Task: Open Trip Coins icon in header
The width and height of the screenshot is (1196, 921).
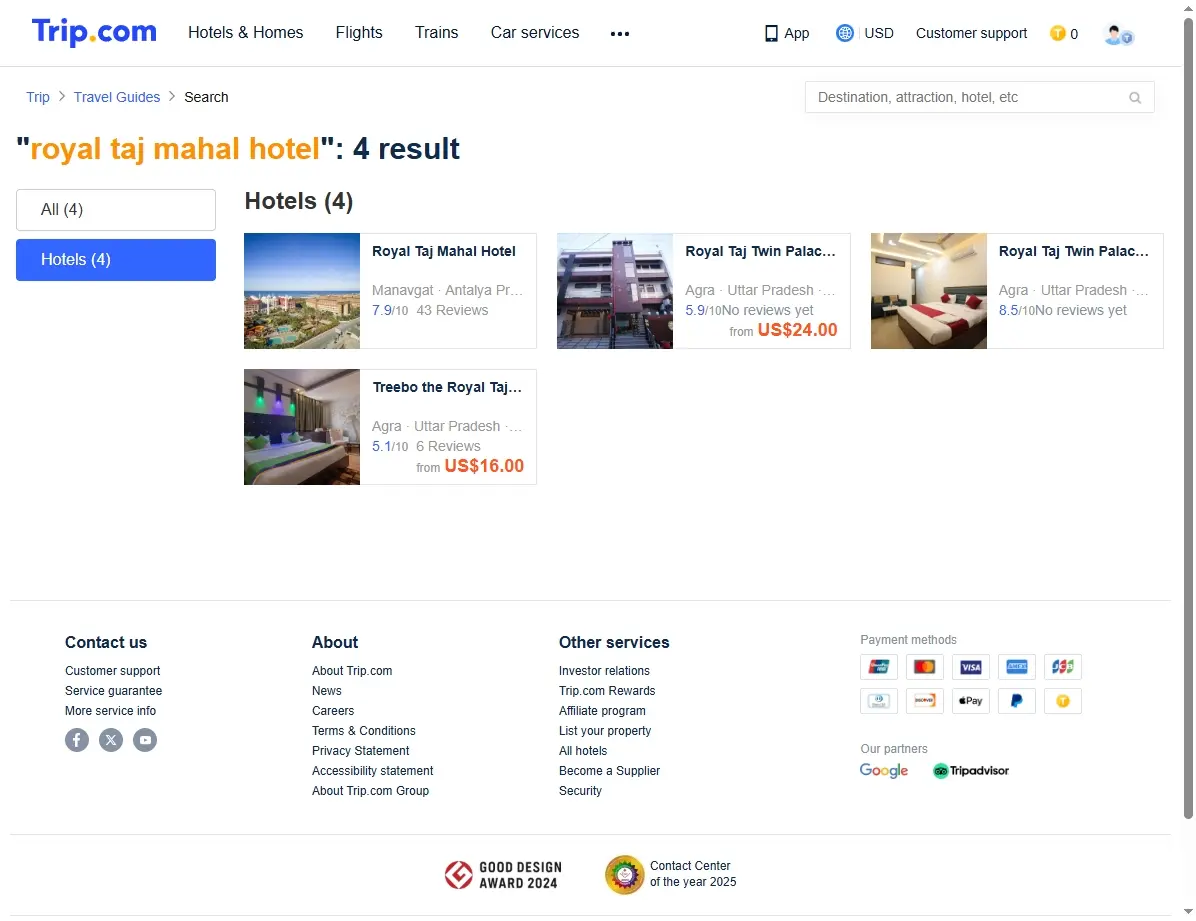Action: pyautogui.click(x=1057, y=34)
